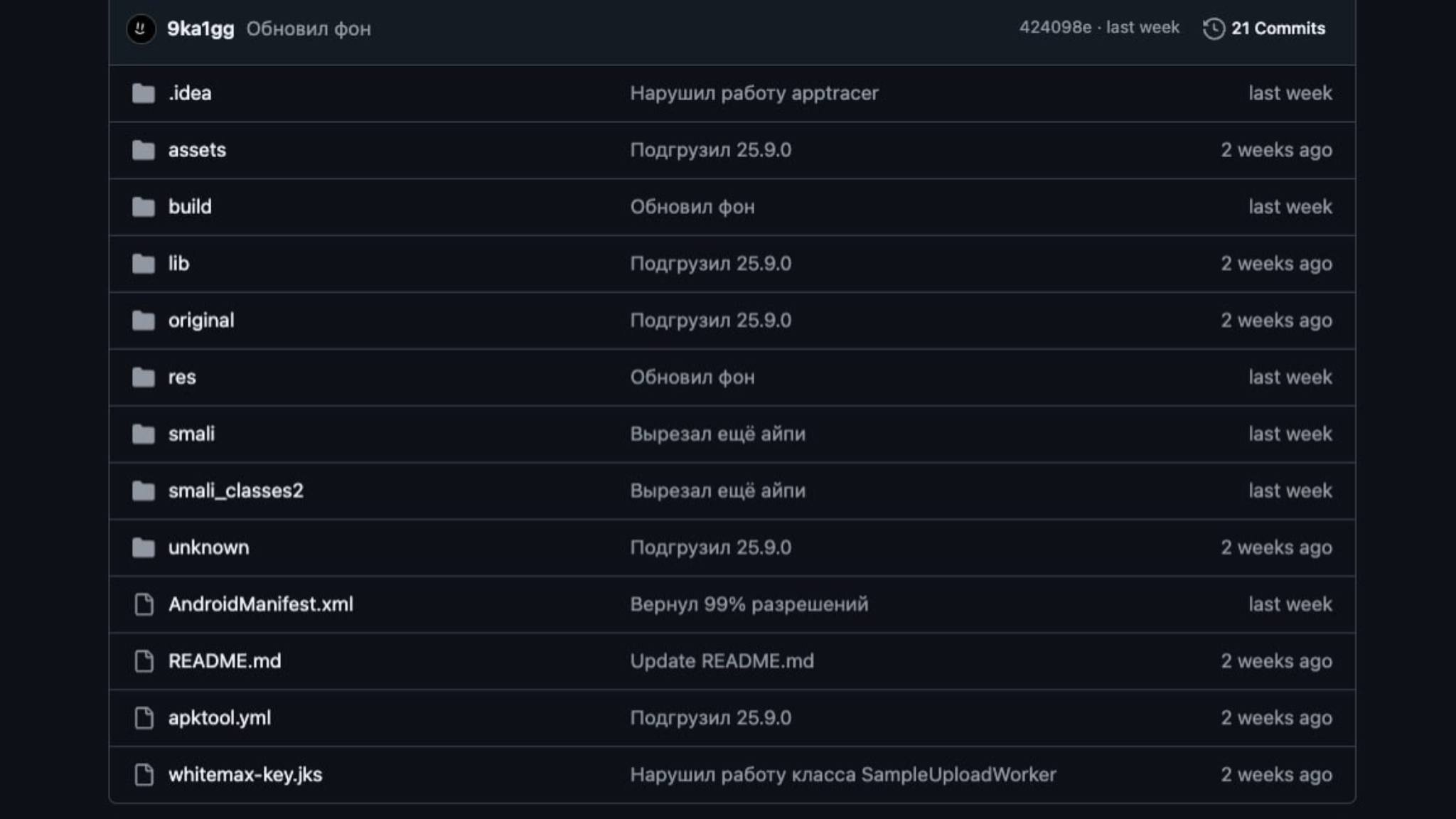Open smali row commit Вырезал ещё айпи
Screen dimensions: 1456x819
[x=718, y=434]
